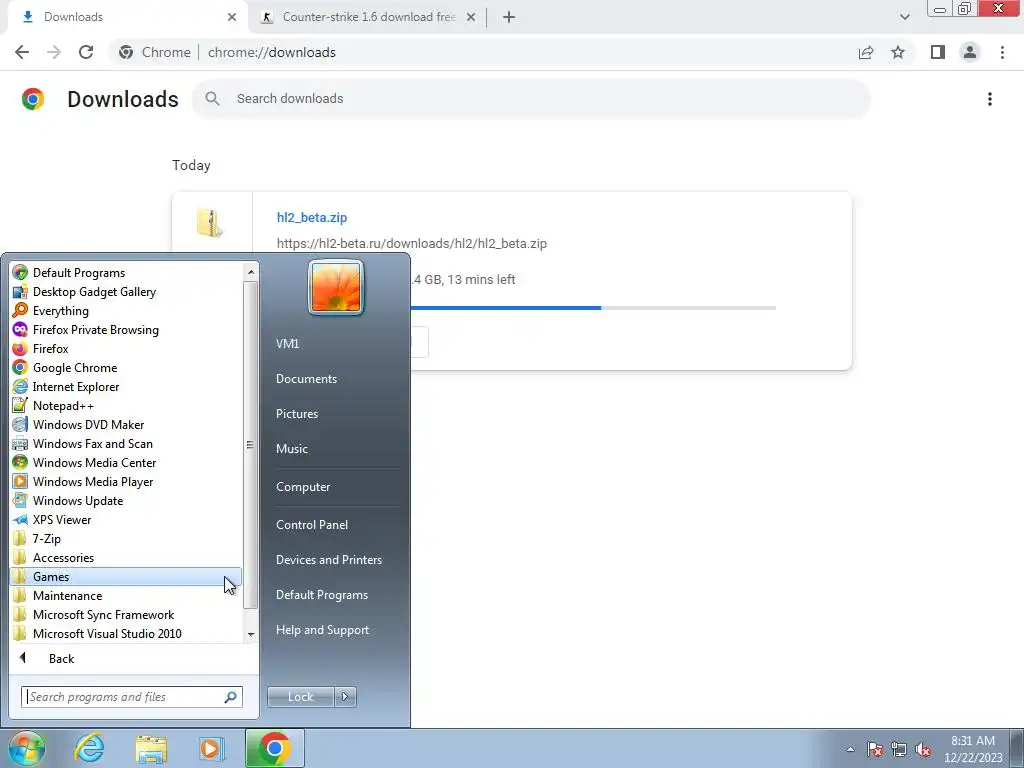This screenshot has width=1024, height=768.
Task: Open Chrome tab search chevron
Action: tap(904, 17)
